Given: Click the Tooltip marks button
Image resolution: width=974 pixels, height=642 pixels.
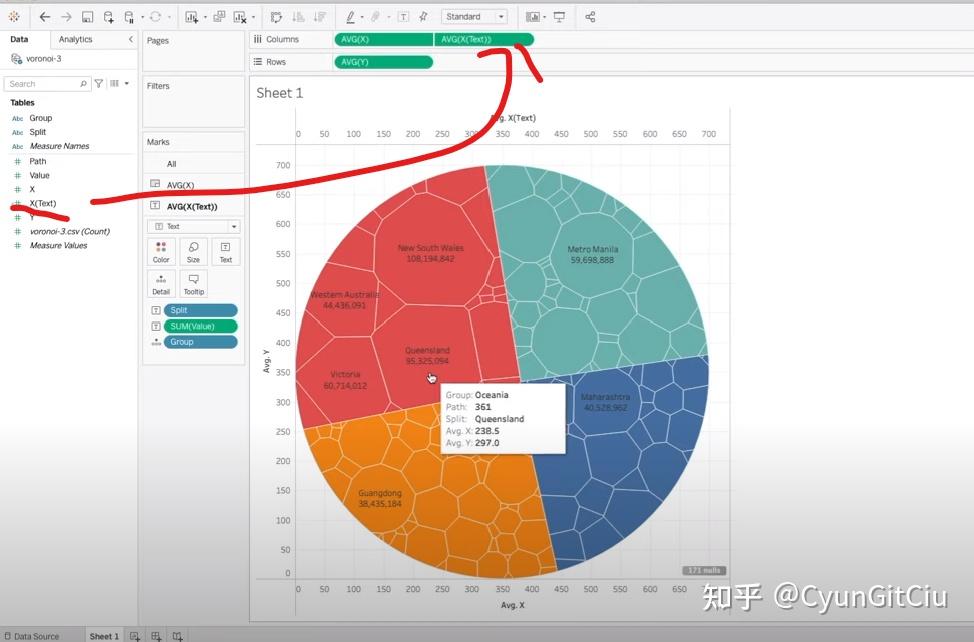Looking at the screenshot, I should coord(193,284).
